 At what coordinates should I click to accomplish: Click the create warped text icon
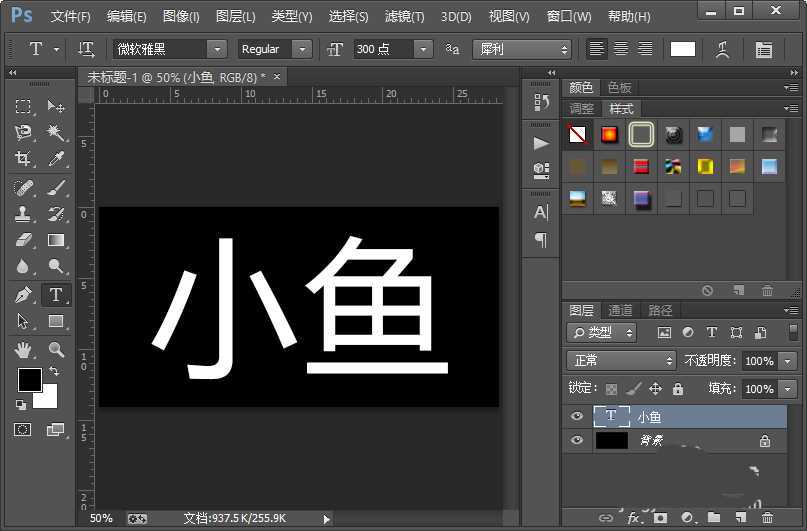723,49
